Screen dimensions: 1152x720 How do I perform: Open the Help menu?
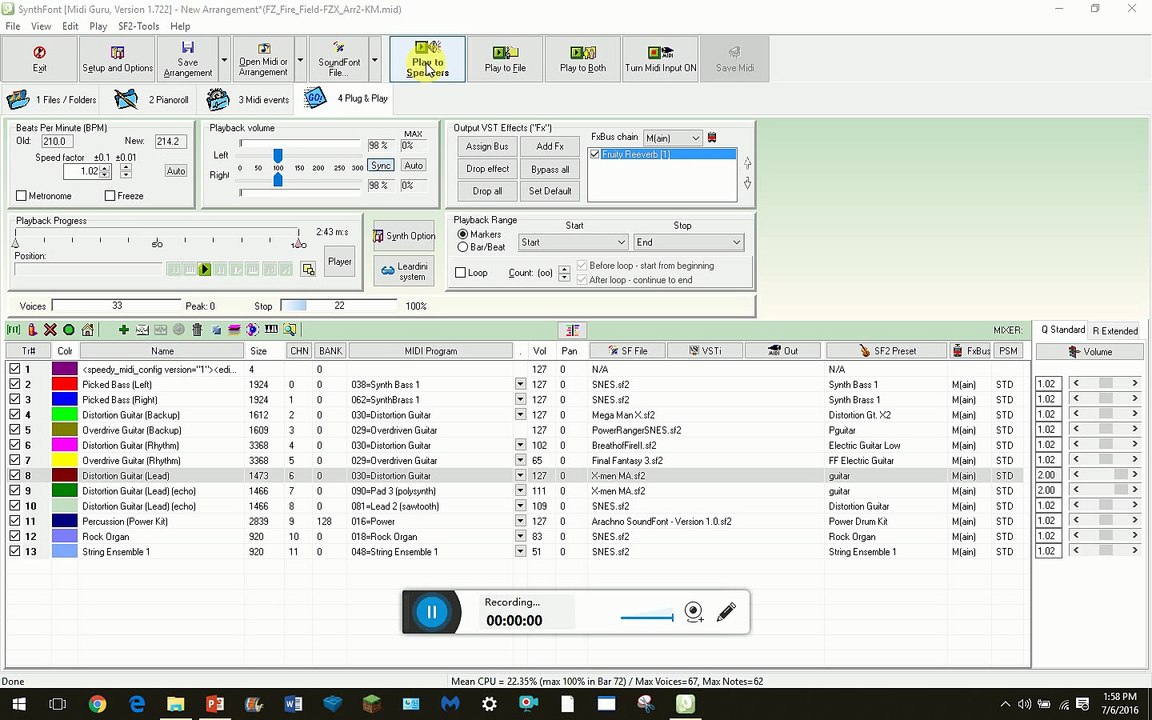pos(180,26)
